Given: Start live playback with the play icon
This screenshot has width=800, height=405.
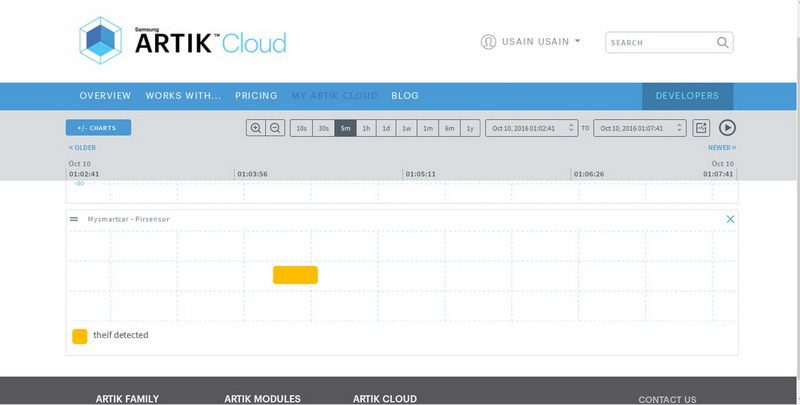Looking at the screenshot, I should [727, 128].
